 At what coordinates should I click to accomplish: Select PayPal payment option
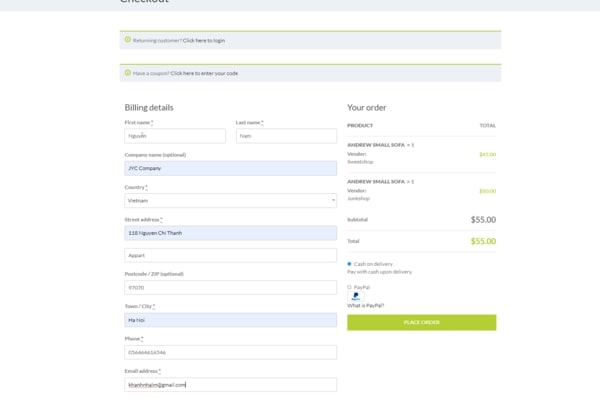click(349, 287)
